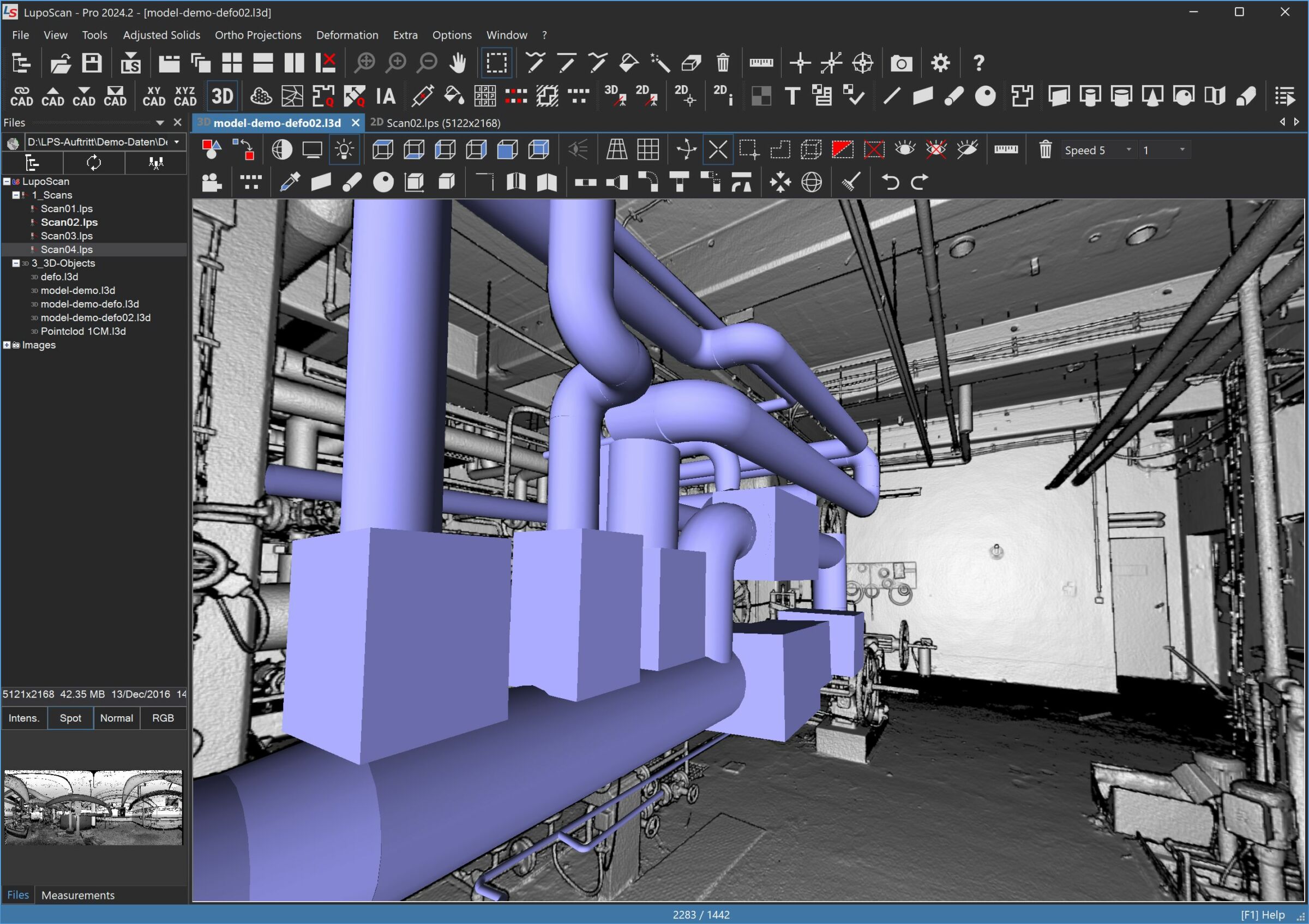This screenshot has width=1309, height=924.
Task: Collapse the 1_Scans tree node
Action: coord(16,195)
